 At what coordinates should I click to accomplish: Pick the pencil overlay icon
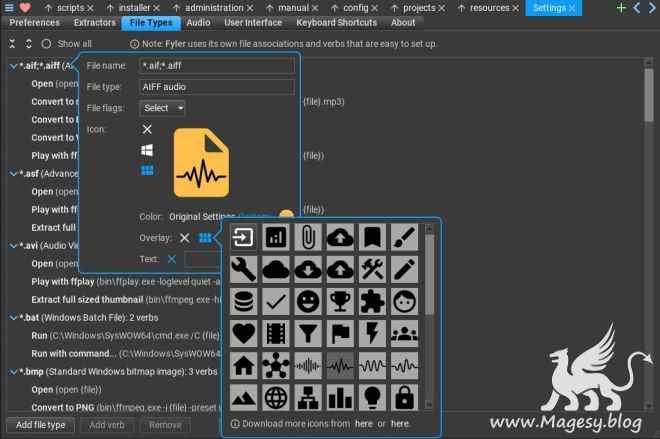coord(404,269)
